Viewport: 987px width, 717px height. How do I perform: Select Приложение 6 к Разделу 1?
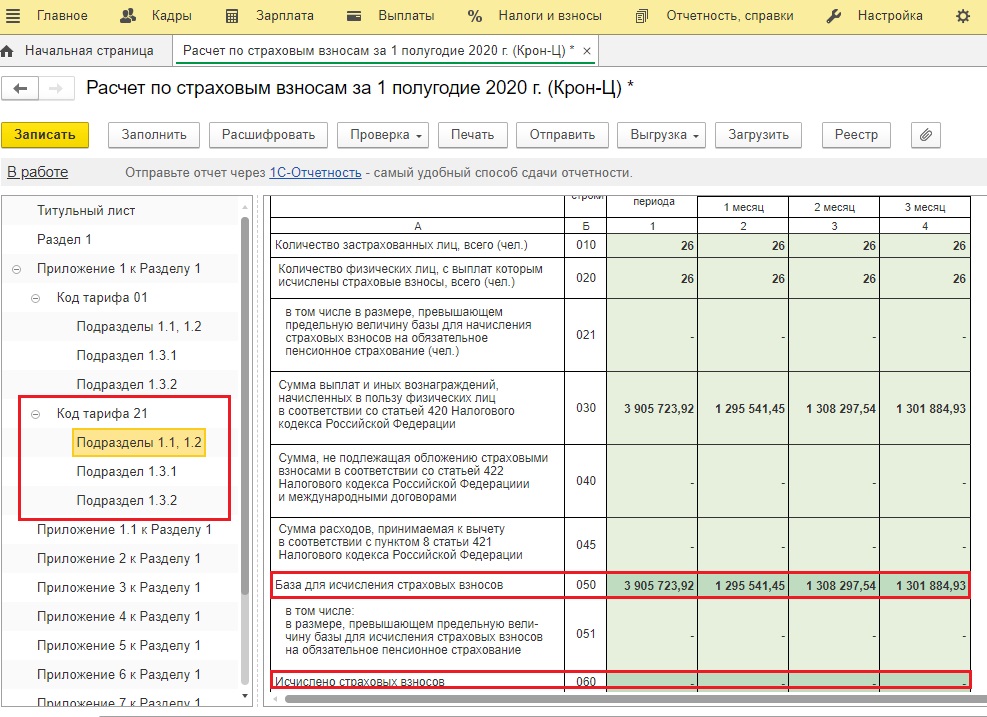click(119, 674)
